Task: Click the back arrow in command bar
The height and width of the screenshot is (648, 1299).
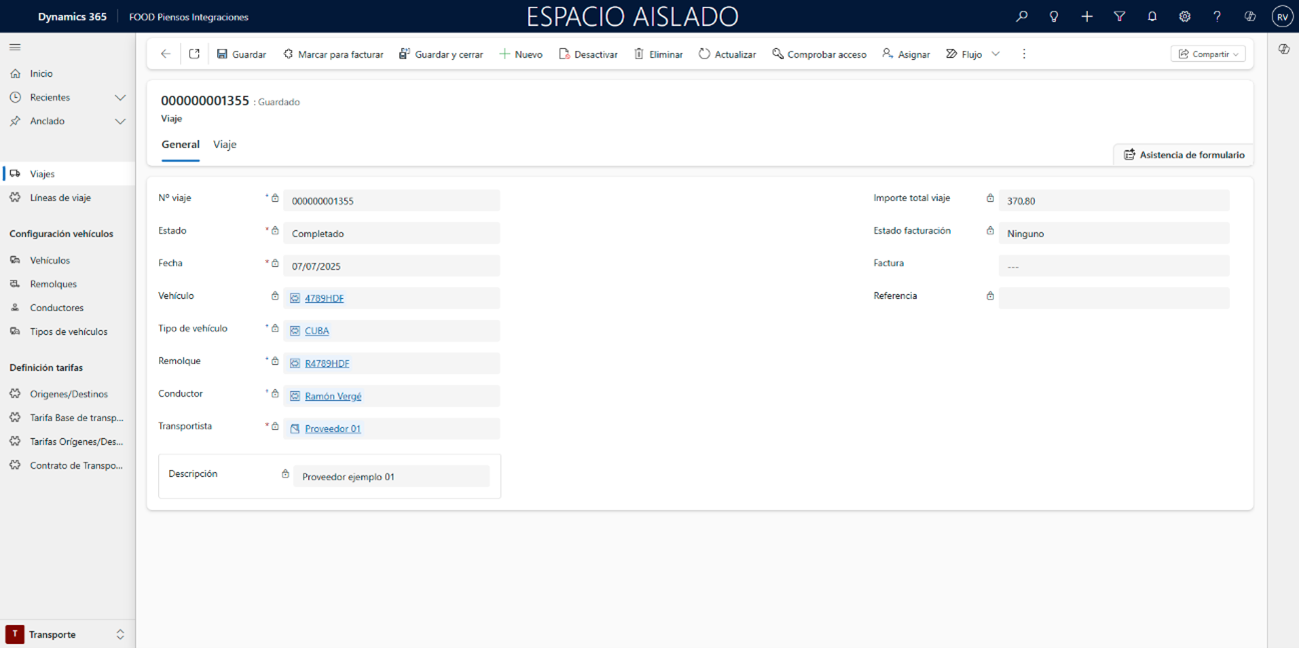Action: point(166,54)
